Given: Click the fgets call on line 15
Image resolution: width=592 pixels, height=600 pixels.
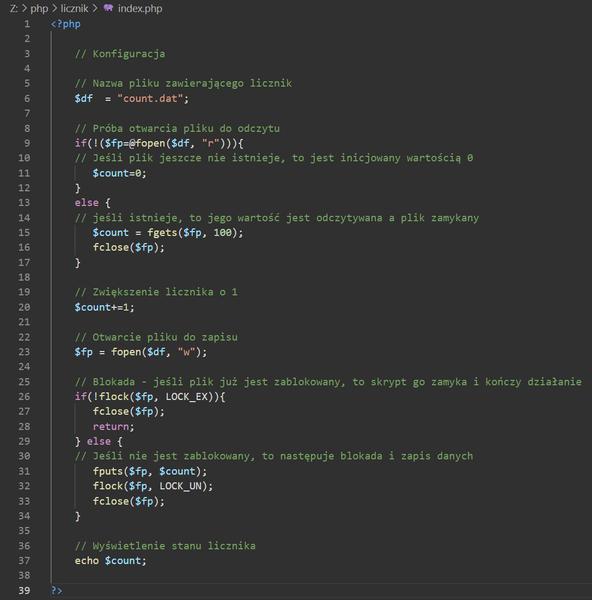Looking at the screenshot, I should click(162, 232).
